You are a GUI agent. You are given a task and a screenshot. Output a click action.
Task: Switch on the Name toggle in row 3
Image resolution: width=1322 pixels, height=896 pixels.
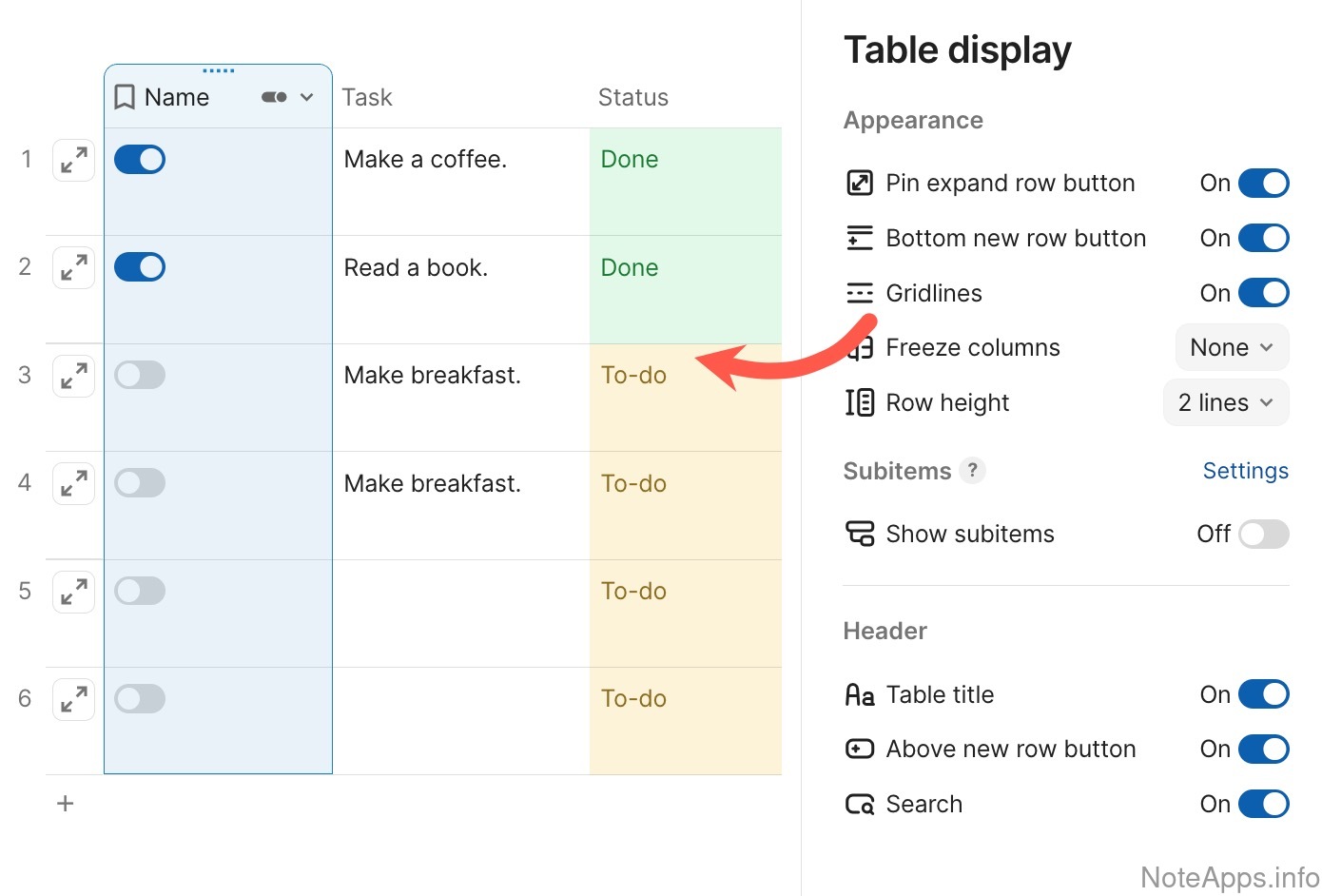(140, 375)
